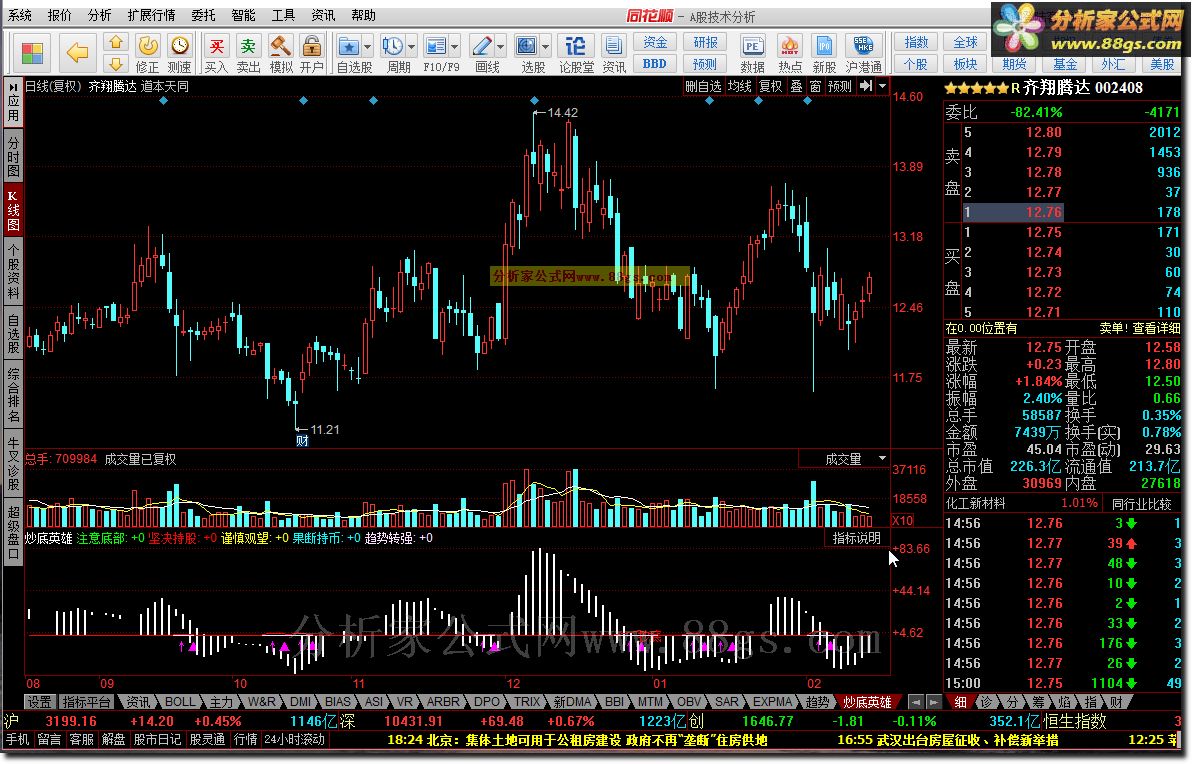Switch to the 新DMA indicator tab
This screenshot has width=1193, height=764.
pyautogui.click(x=571, y=702)
